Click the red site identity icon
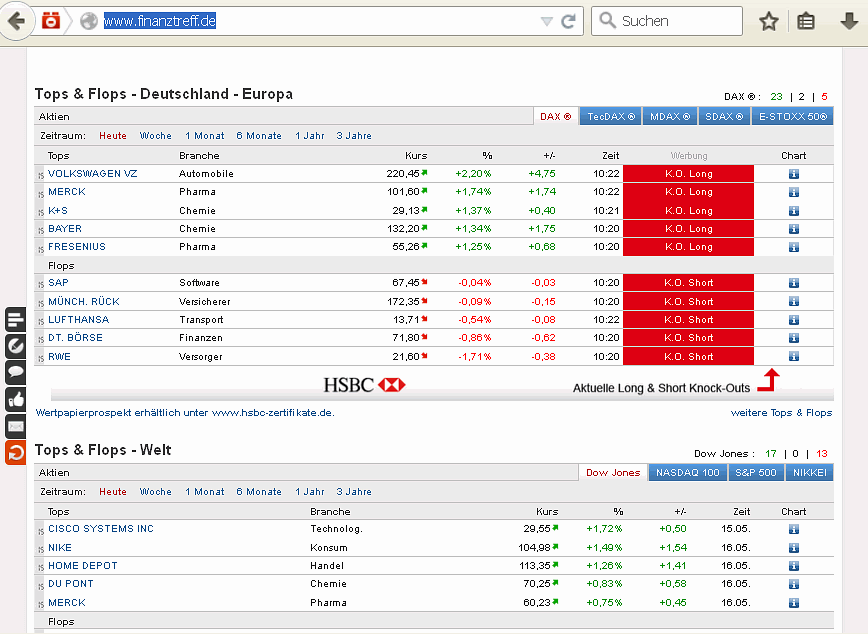 pyautogui.click(x=51, y=21)
